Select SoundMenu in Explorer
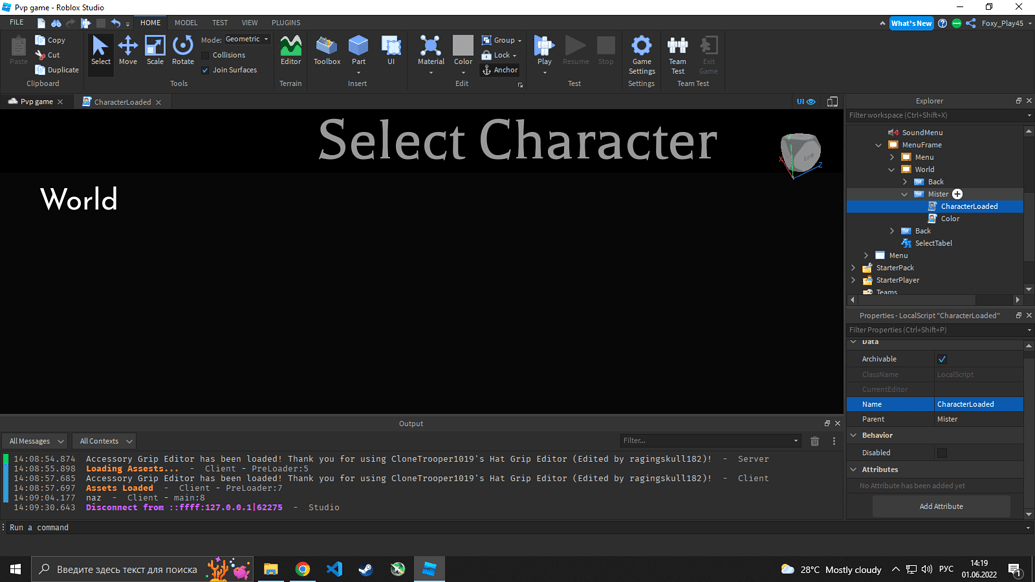Screen dimensions: 1035x582 pyautogui.click(x=921, y=133)
